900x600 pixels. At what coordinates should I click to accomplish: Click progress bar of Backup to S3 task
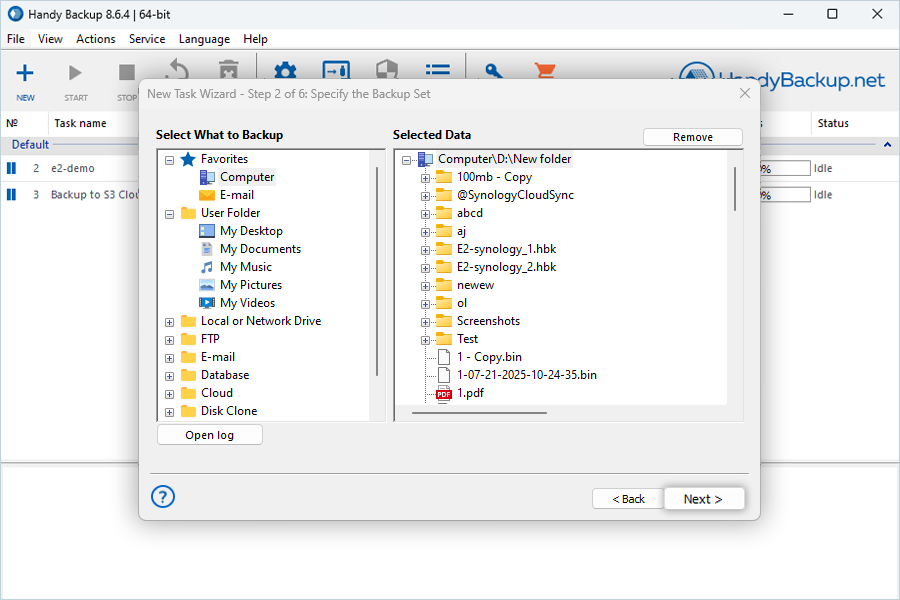[784, 195]
